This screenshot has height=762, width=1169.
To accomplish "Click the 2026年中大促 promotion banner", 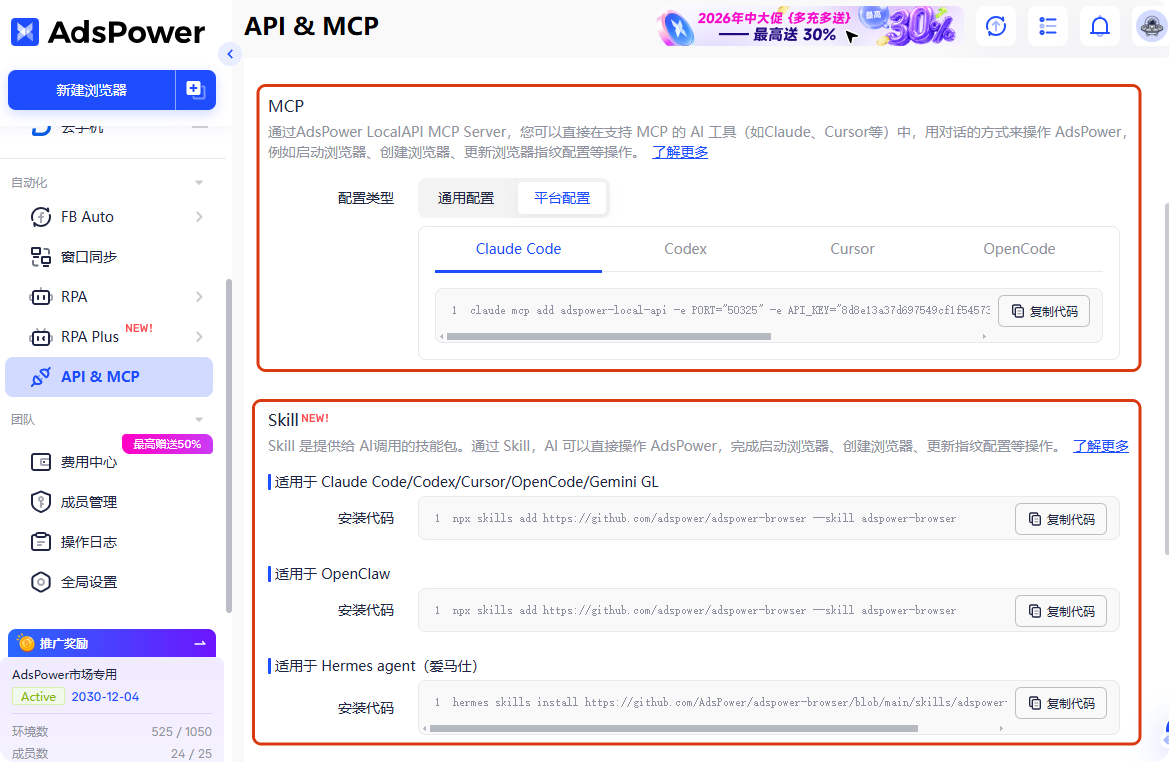I will (810, 26).
